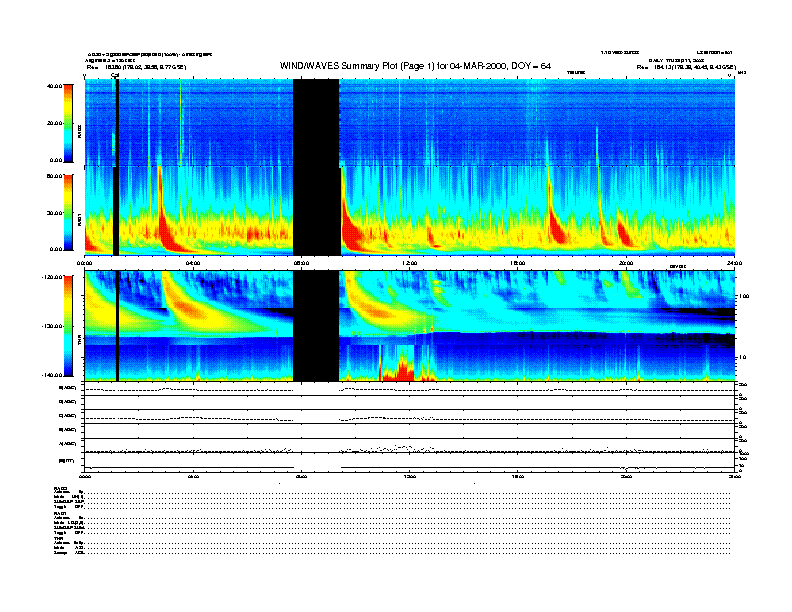Click the black data gap in RAD2 panel
Image resolution: width=792 pixels, height=612 pixels.
(x=316, y=122)
